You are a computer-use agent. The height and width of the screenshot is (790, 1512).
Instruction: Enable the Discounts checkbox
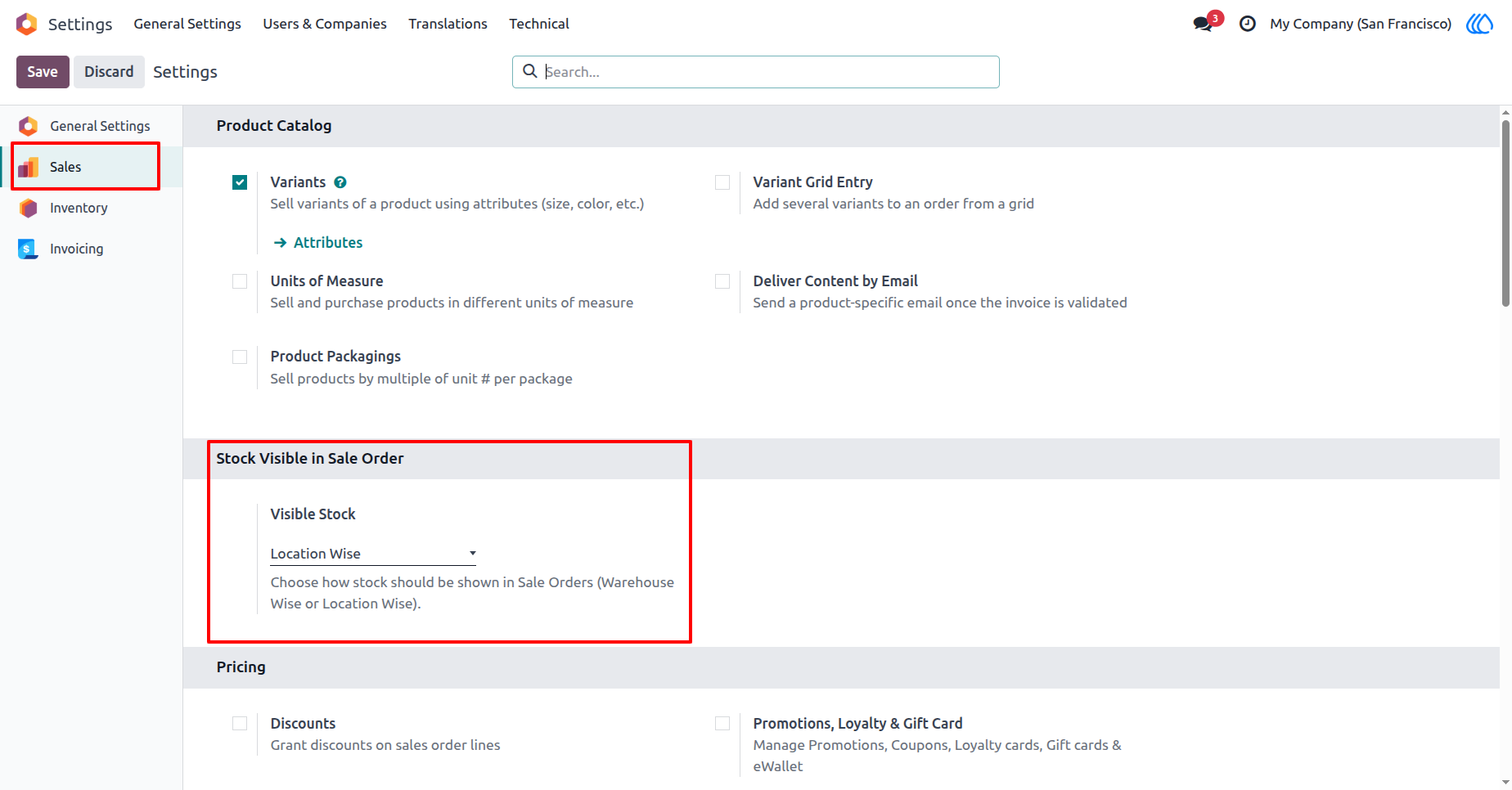pyautogui.click(x=240, y=724)
